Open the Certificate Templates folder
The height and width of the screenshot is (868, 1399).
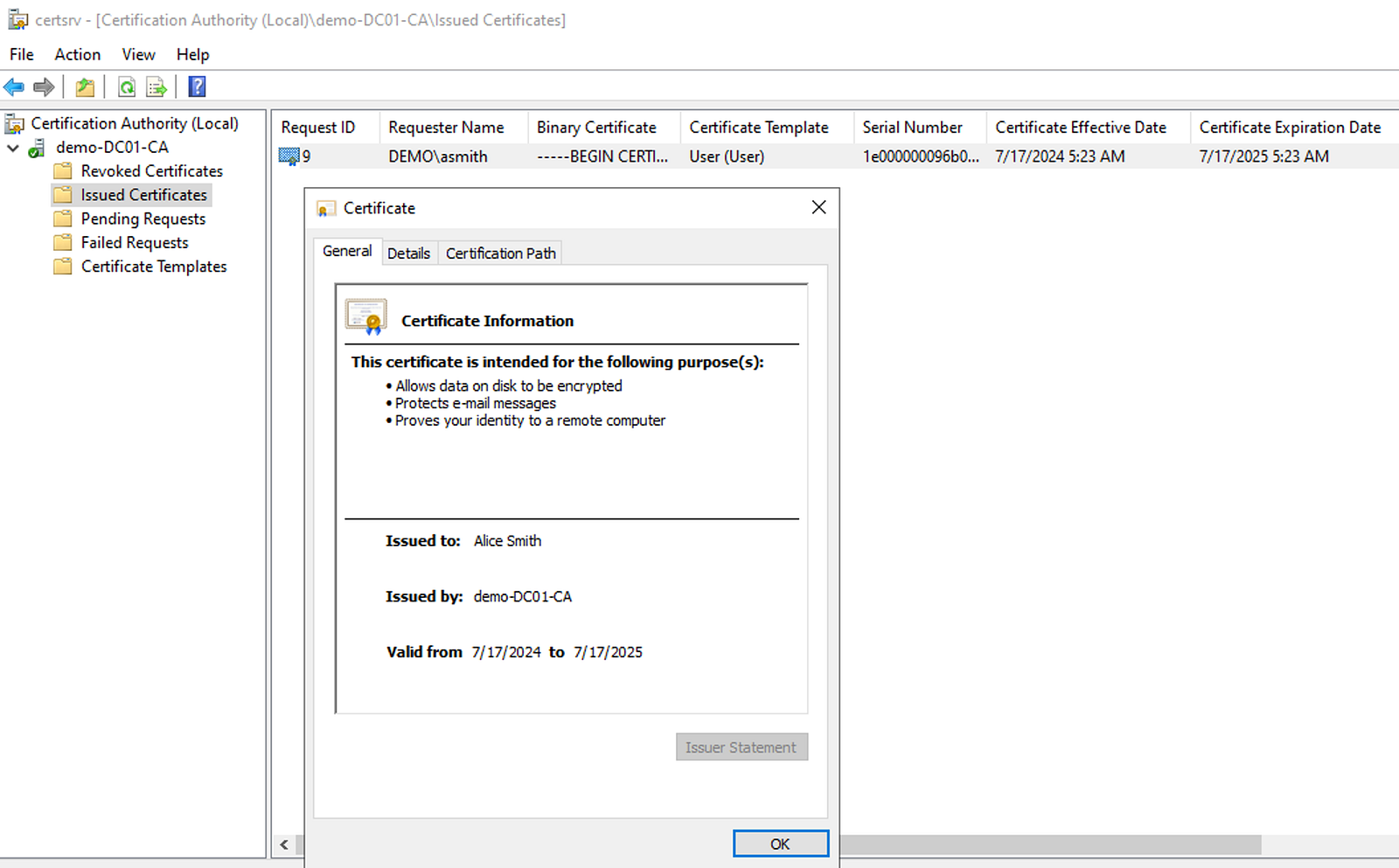pos(153,267)
